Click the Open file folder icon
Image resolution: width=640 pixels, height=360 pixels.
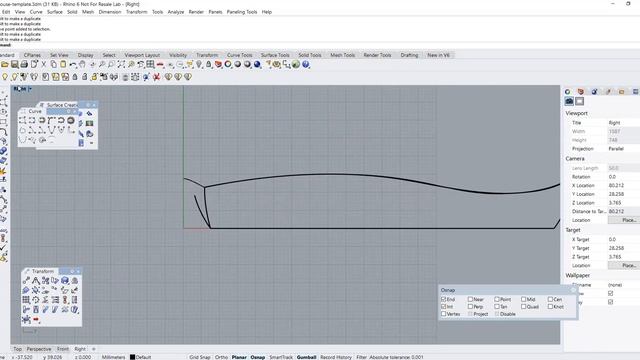4,64
